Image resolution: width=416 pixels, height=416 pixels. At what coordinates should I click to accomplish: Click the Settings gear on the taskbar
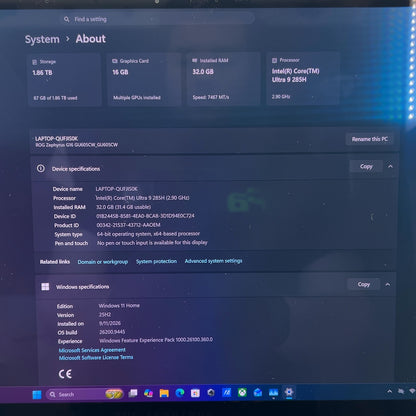(x=289, y=392)
